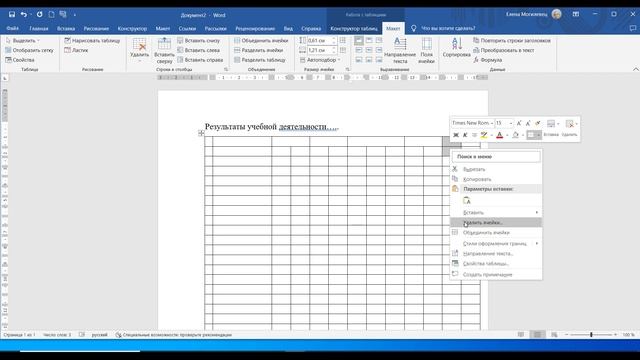Choose Создать примечание in context menu

point(496,275)
